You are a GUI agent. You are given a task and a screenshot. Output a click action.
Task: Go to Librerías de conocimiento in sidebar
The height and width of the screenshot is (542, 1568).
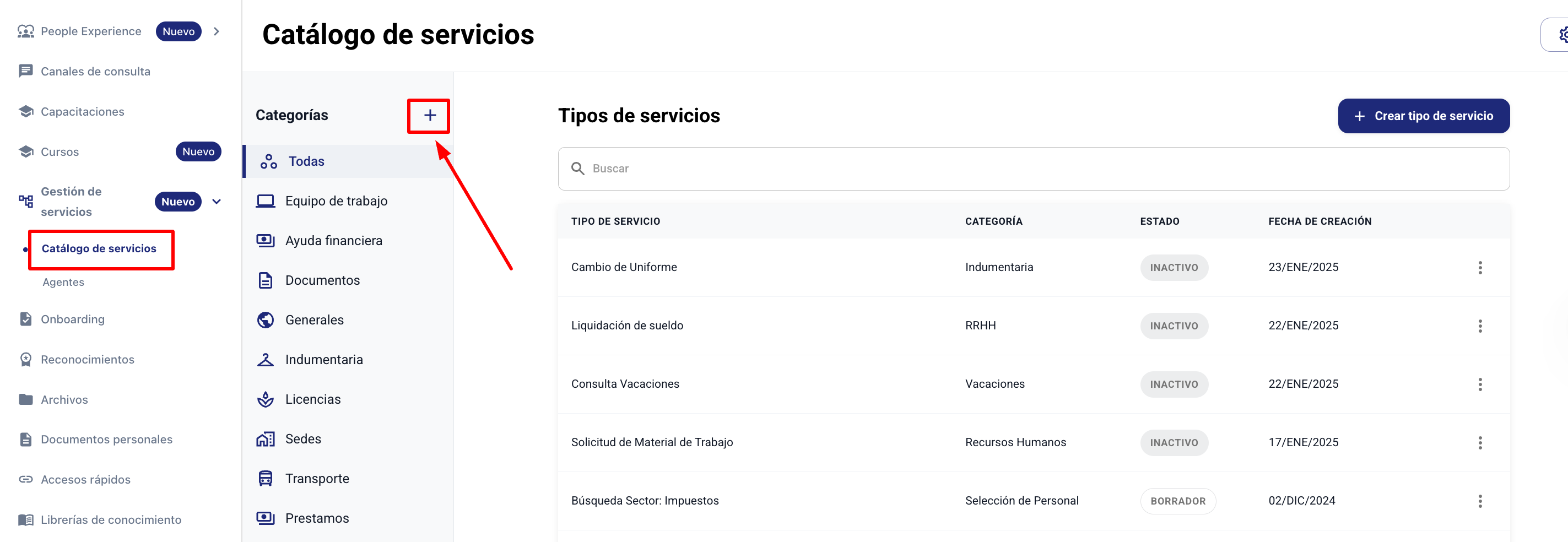point(111,519)
